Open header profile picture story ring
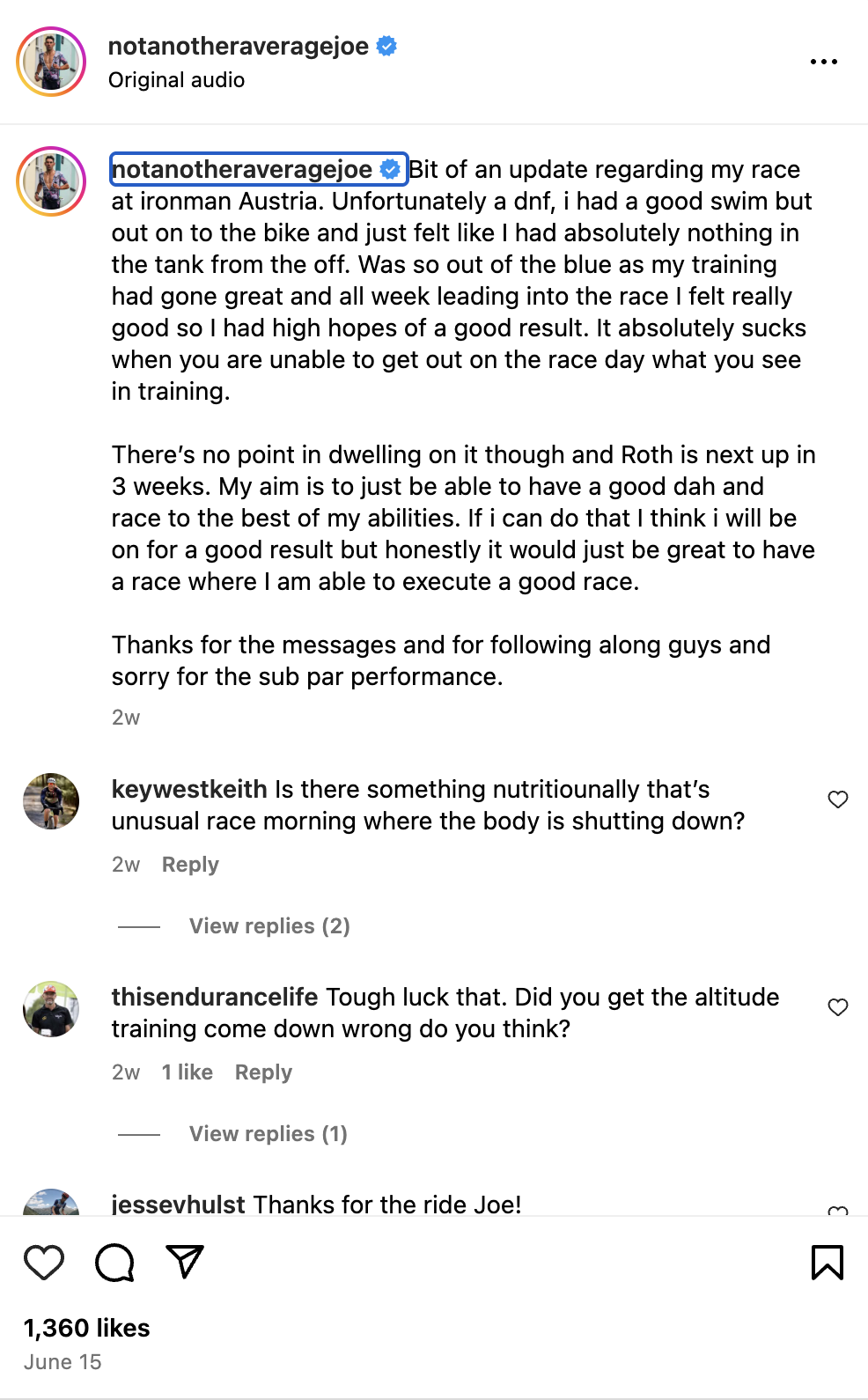868x1400 pixels. tap(51, 62)
